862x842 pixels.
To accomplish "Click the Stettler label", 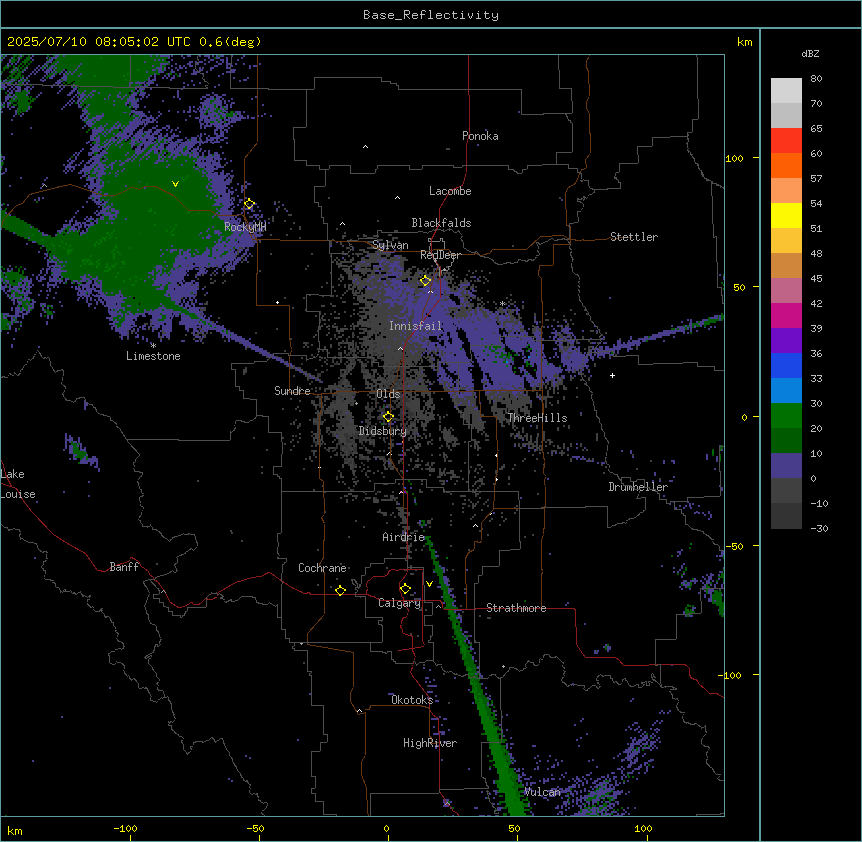I will click(x=634, y=237).
